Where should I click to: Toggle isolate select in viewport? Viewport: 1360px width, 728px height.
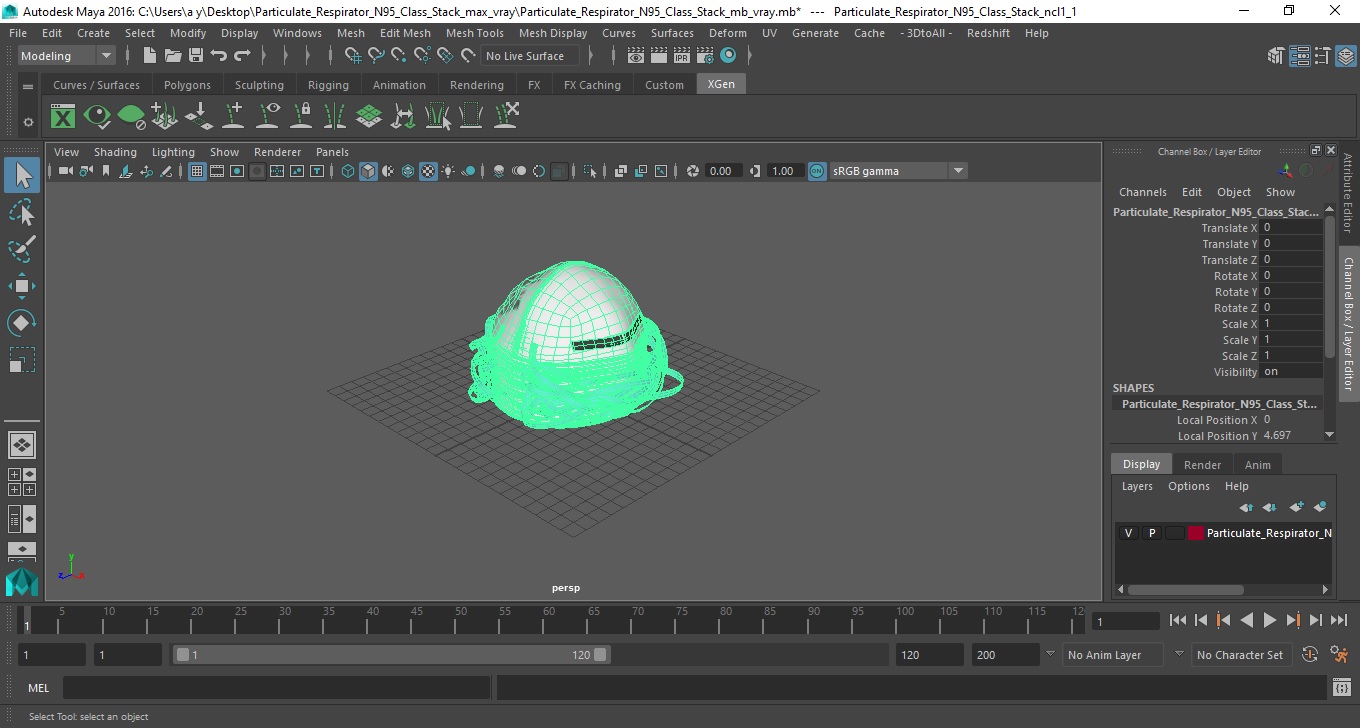pyautogui.click(x=590, y=171)
